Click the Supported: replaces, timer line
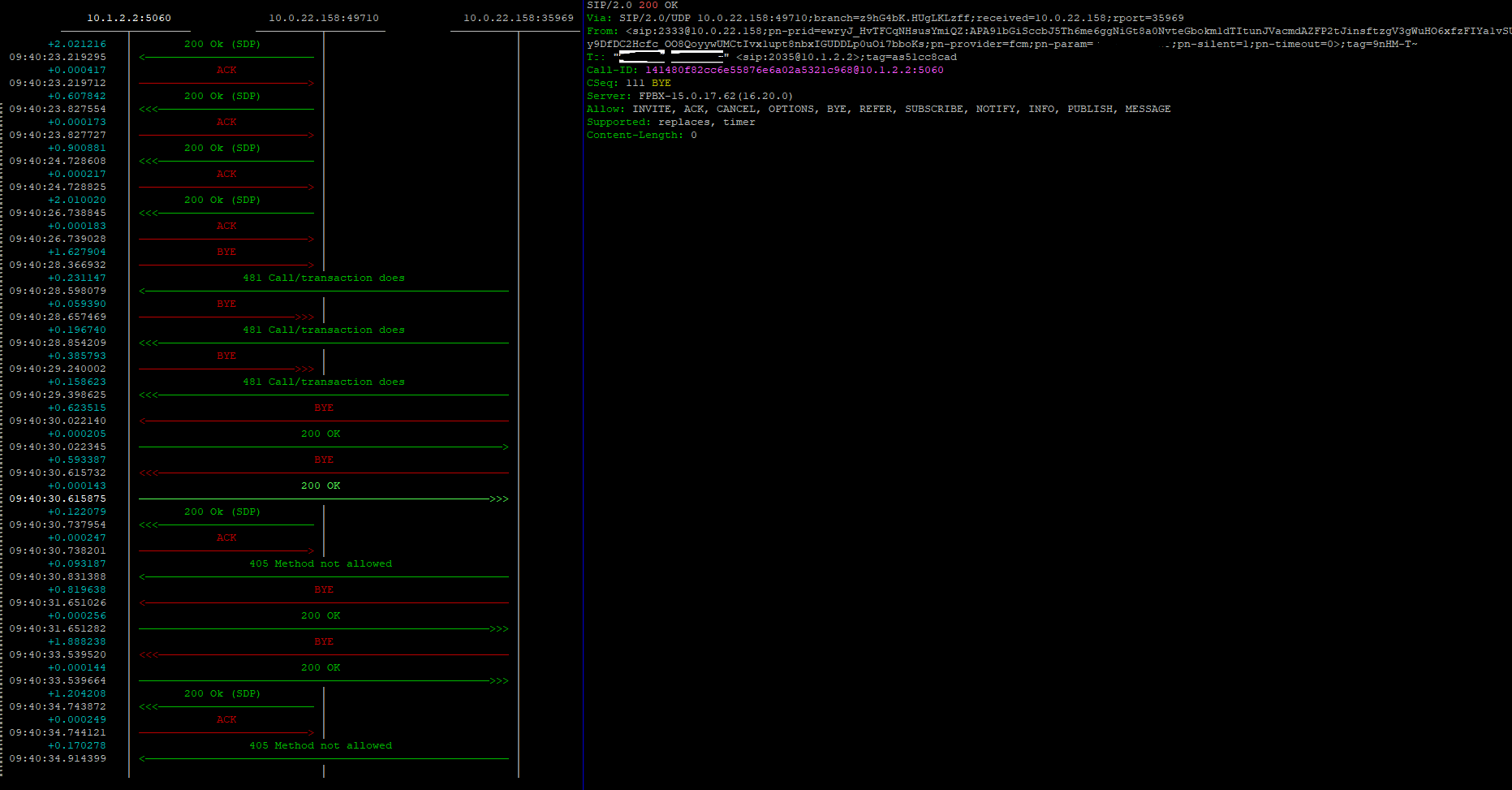The height and width of the screenshot is (790, 1512). pyautogui.click(x=671, y=122)
